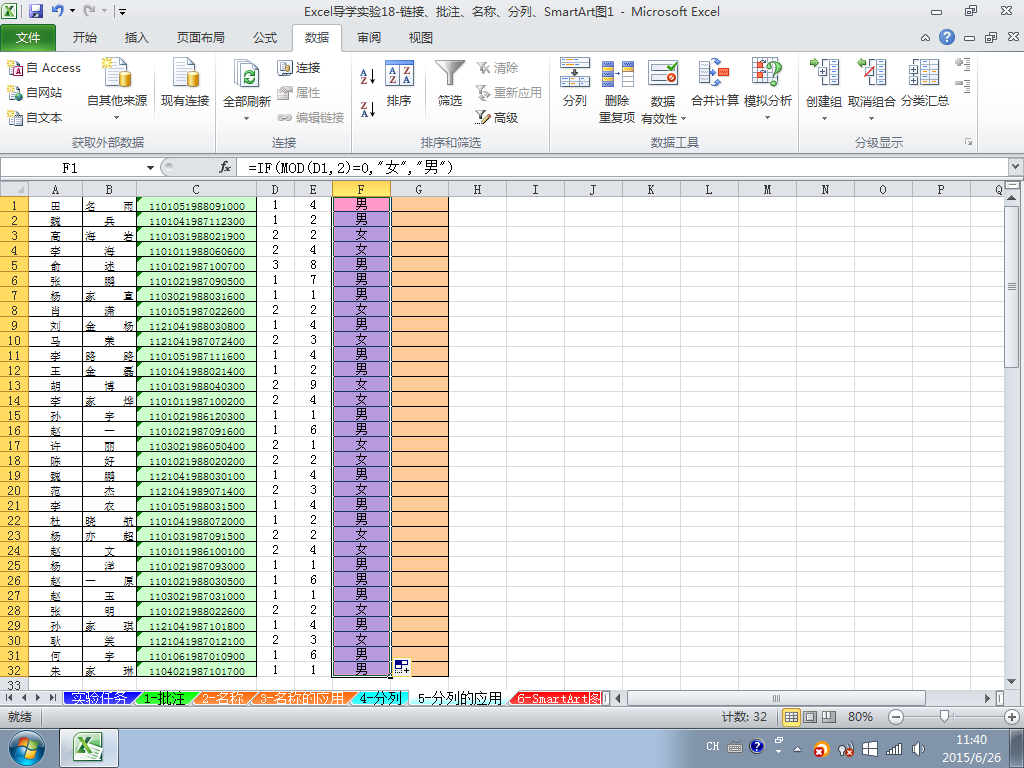Expand From Other Sources (自其他来源) dropdown
1024x768 pixels.
pos(117,118)
